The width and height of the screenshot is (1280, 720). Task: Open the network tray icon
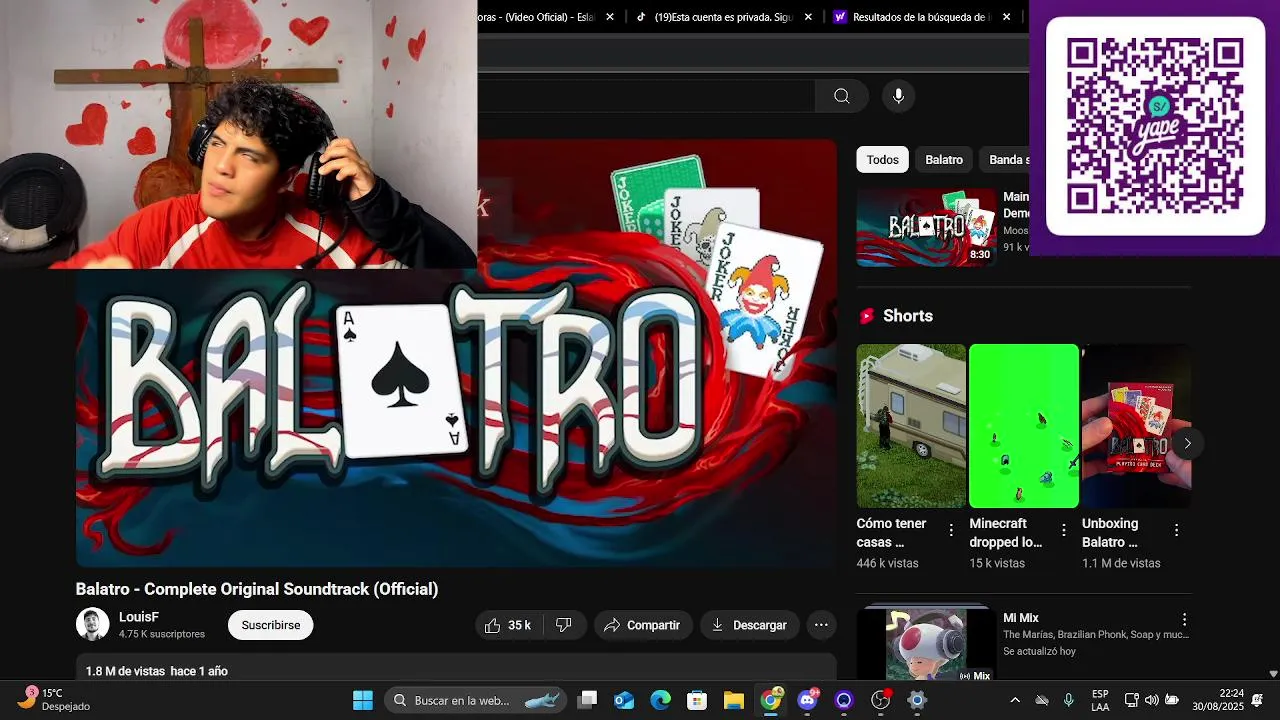click(1132, 700)
